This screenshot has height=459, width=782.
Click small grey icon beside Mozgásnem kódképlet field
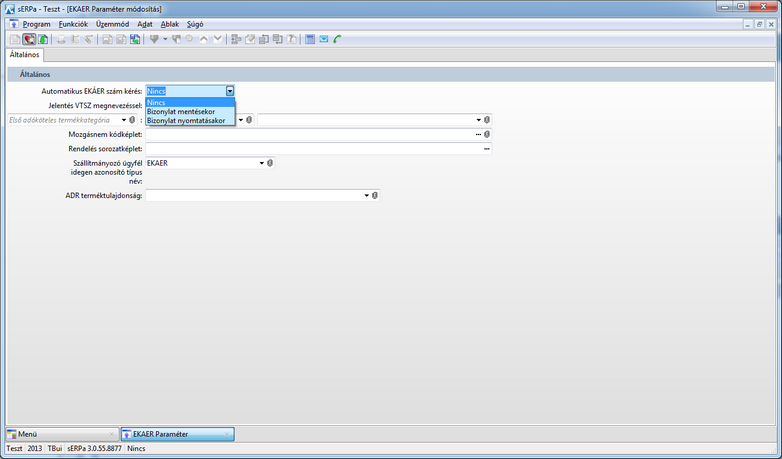[487, 134]
